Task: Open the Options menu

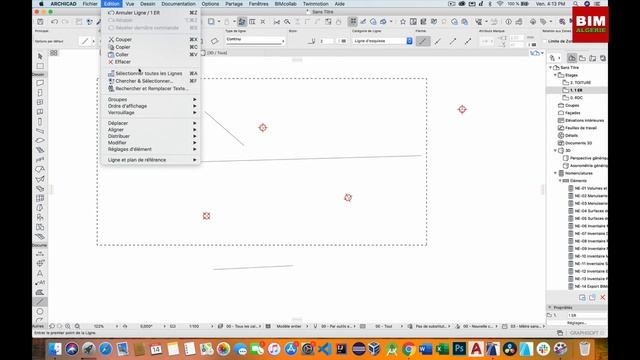Action: point(210,4)
